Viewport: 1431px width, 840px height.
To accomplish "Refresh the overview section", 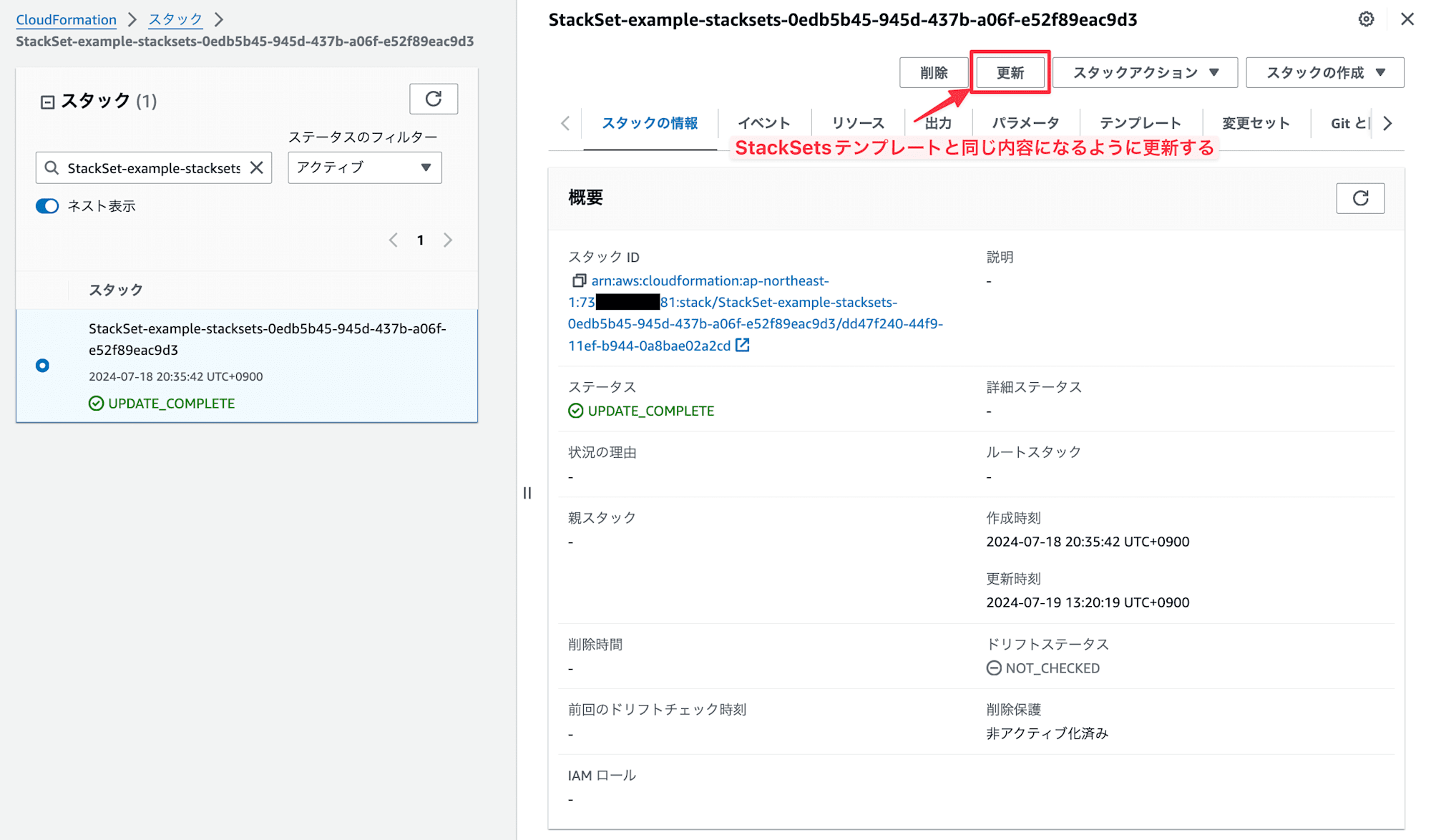I will [1360, 198].
